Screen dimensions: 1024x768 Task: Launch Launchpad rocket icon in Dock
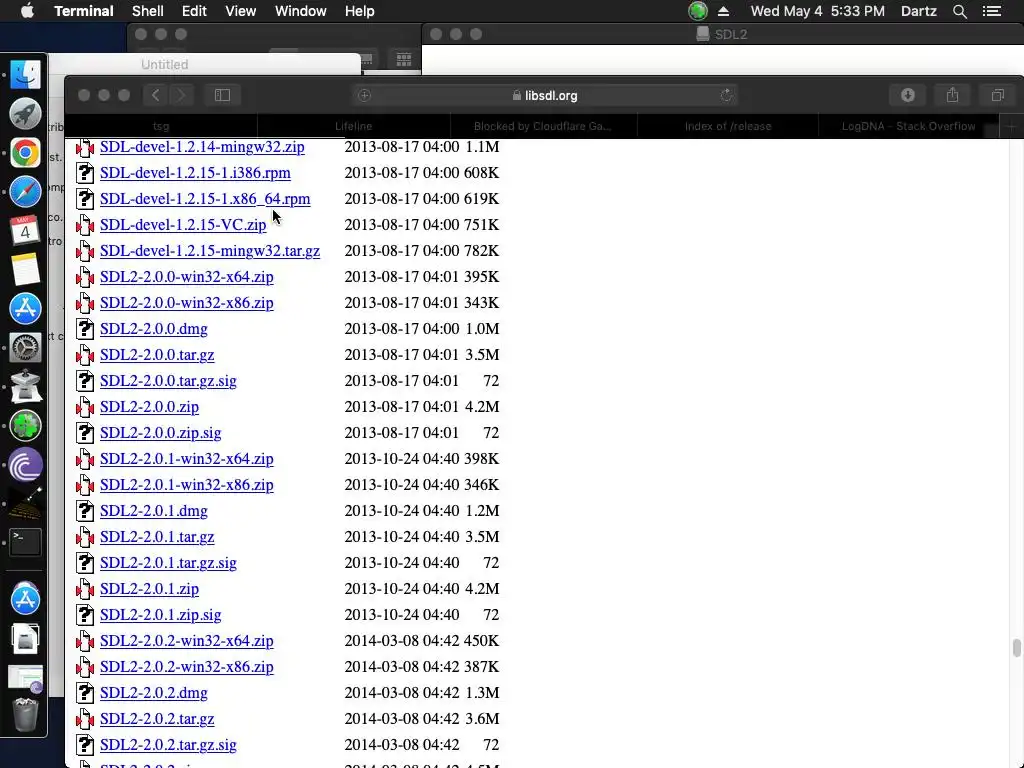[x=25, y=114]
